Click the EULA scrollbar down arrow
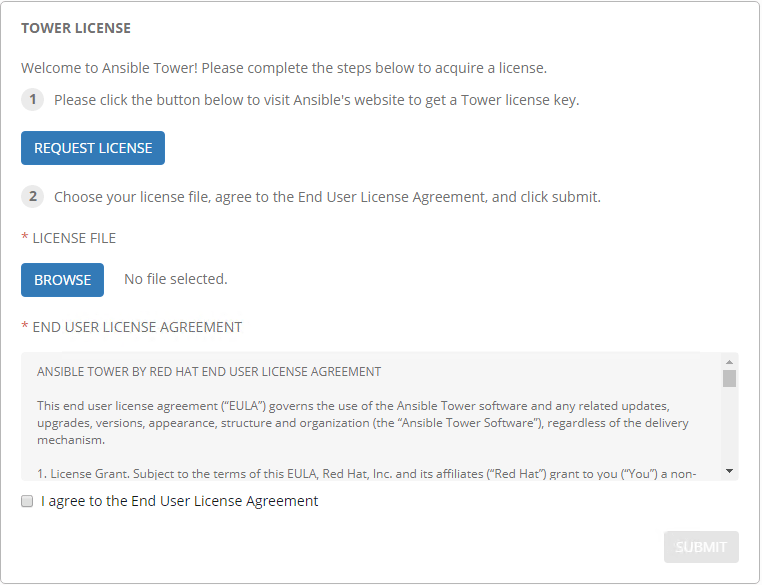 pyautogui.click(x=730, y=470)
